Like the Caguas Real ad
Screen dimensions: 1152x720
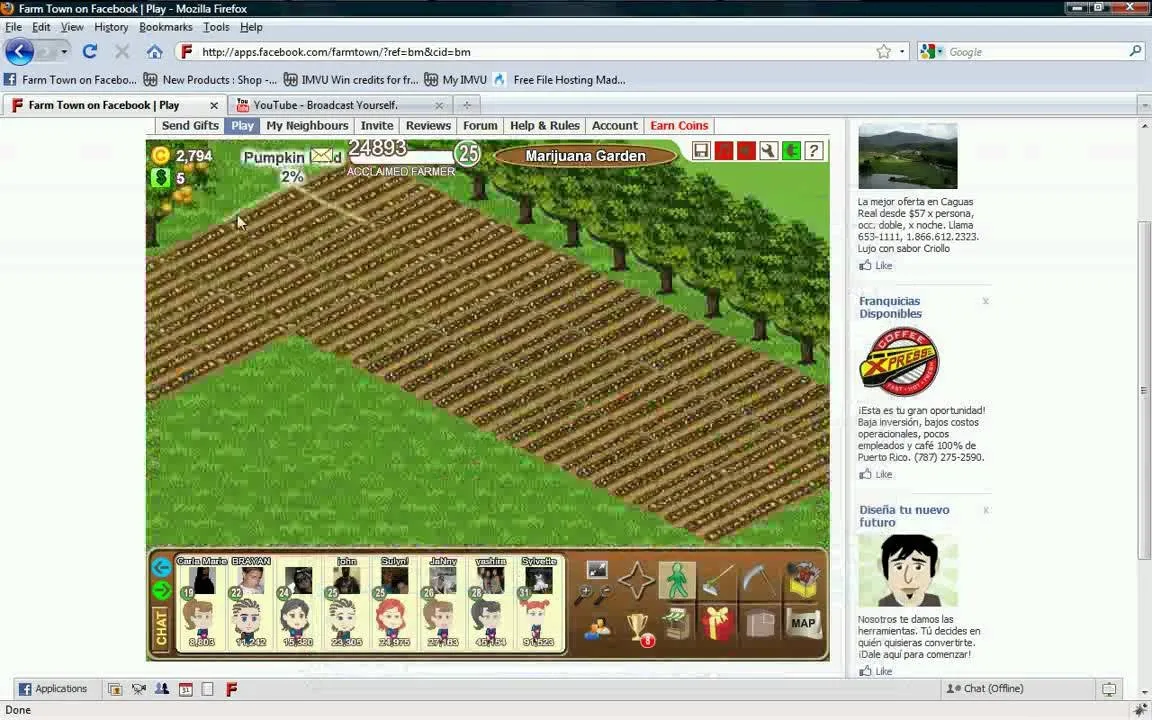(x=876, y=266)
